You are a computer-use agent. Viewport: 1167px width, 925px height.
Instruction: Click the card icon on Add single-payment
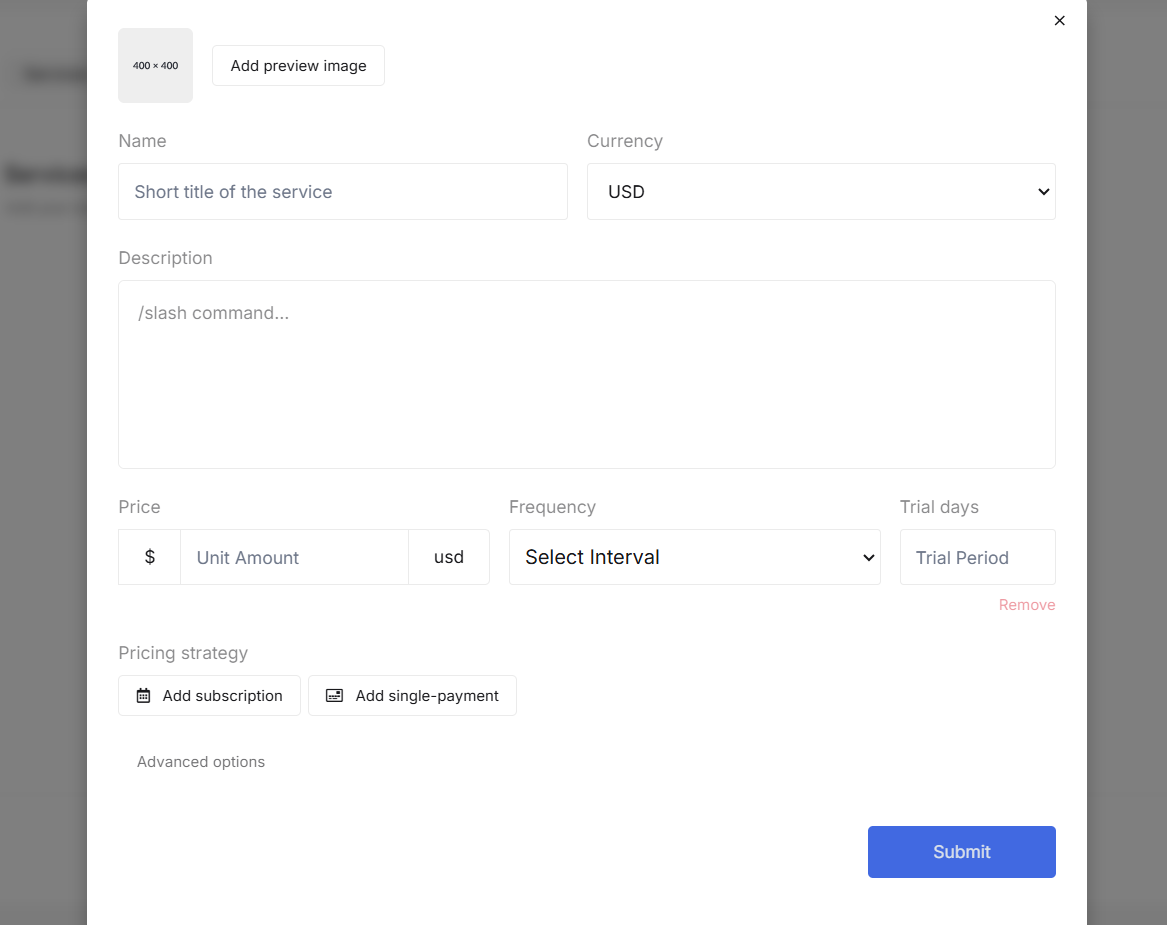coord(335,696)
